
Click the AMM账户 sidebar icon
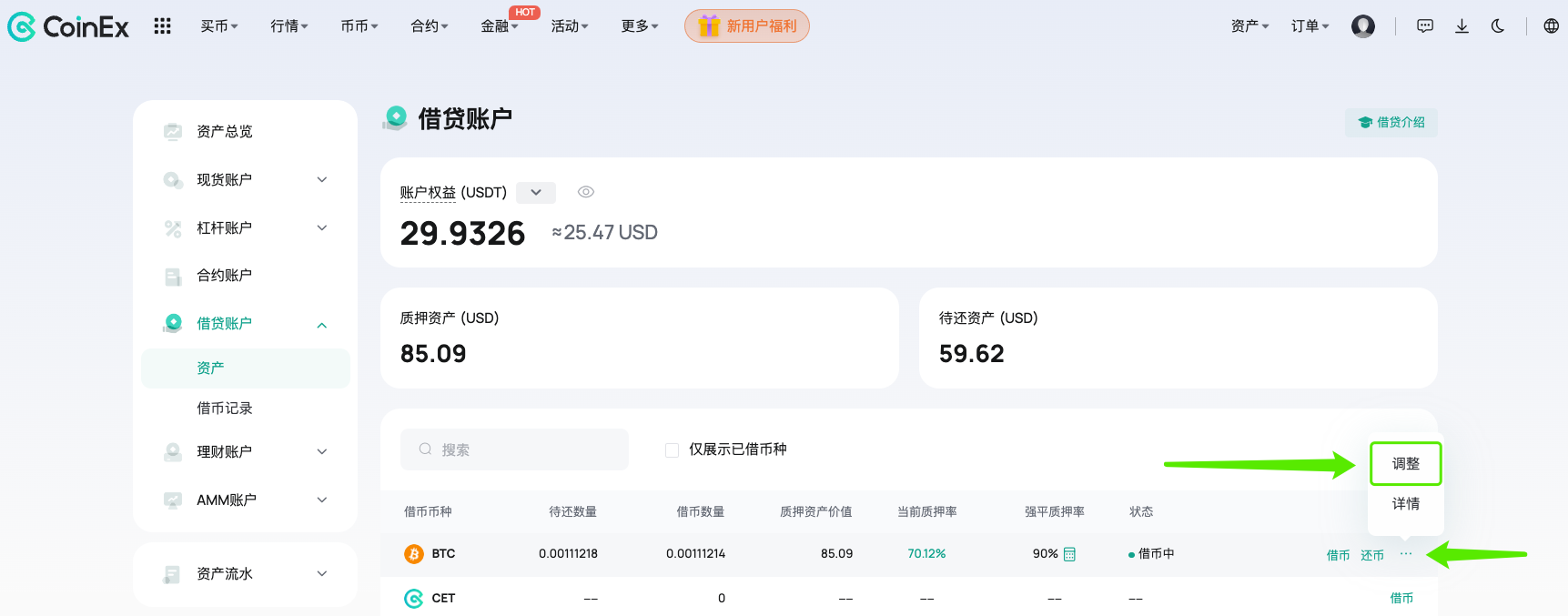pyautogui.click(x=172, y=500)
